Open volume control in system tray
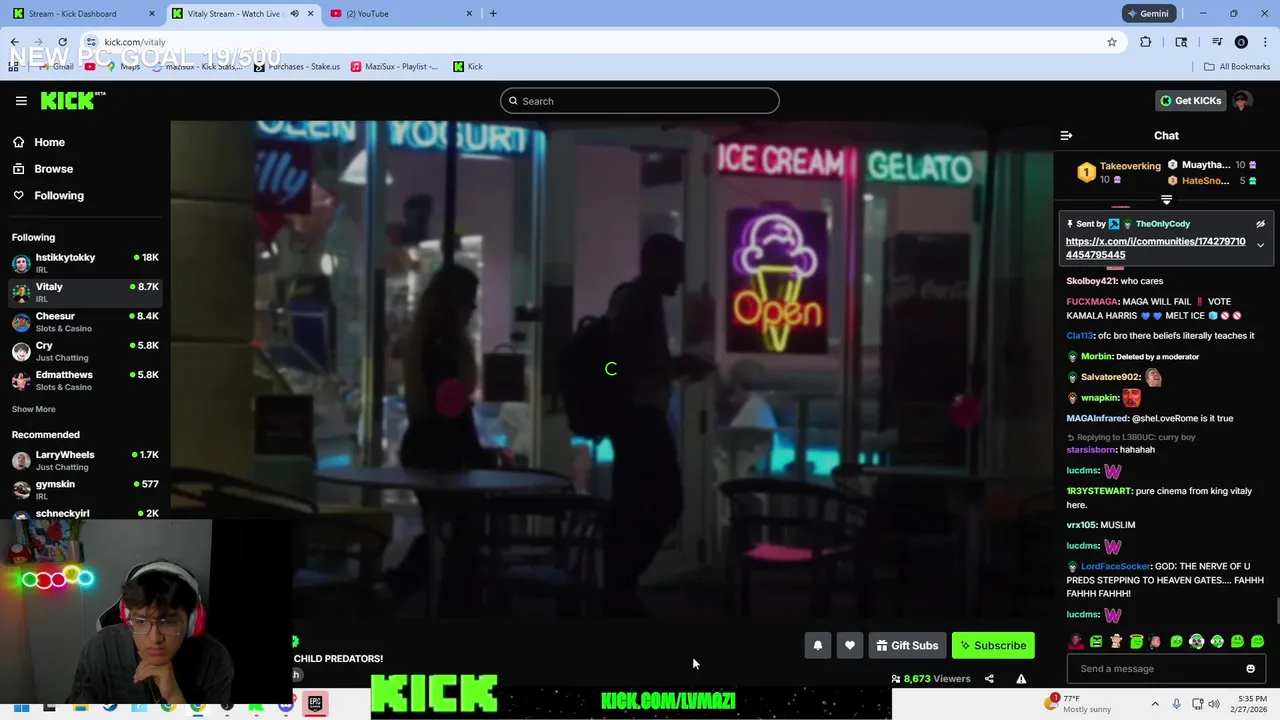 coord(1214,705)
